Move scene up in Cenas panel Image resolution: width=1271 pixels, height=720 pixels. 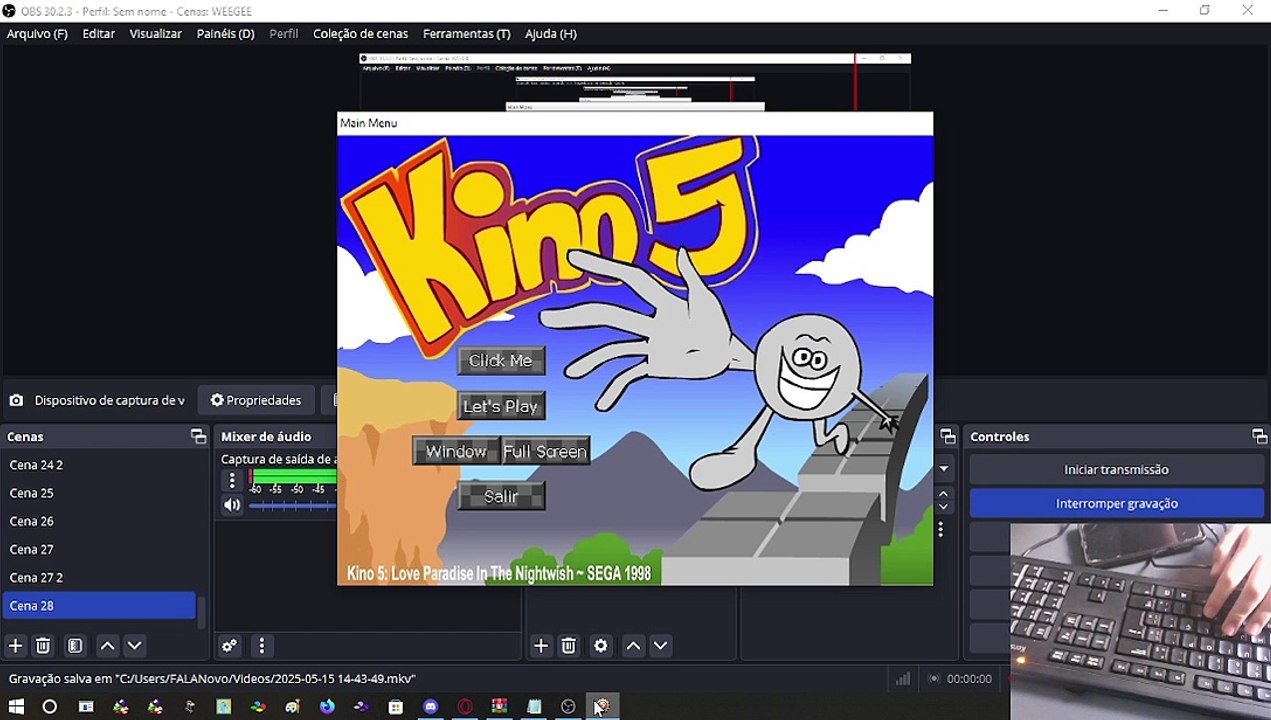pyautogui.click(x=107, y=646)
